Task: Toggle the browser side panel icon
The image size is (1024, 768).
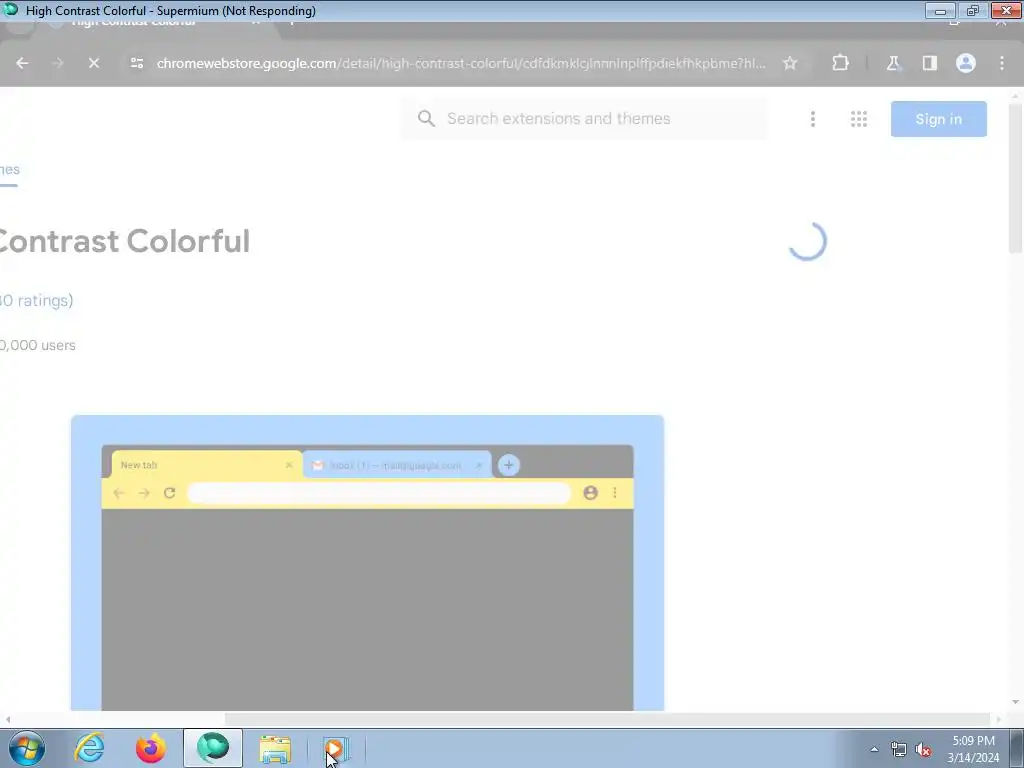Action: pos(929,63)
